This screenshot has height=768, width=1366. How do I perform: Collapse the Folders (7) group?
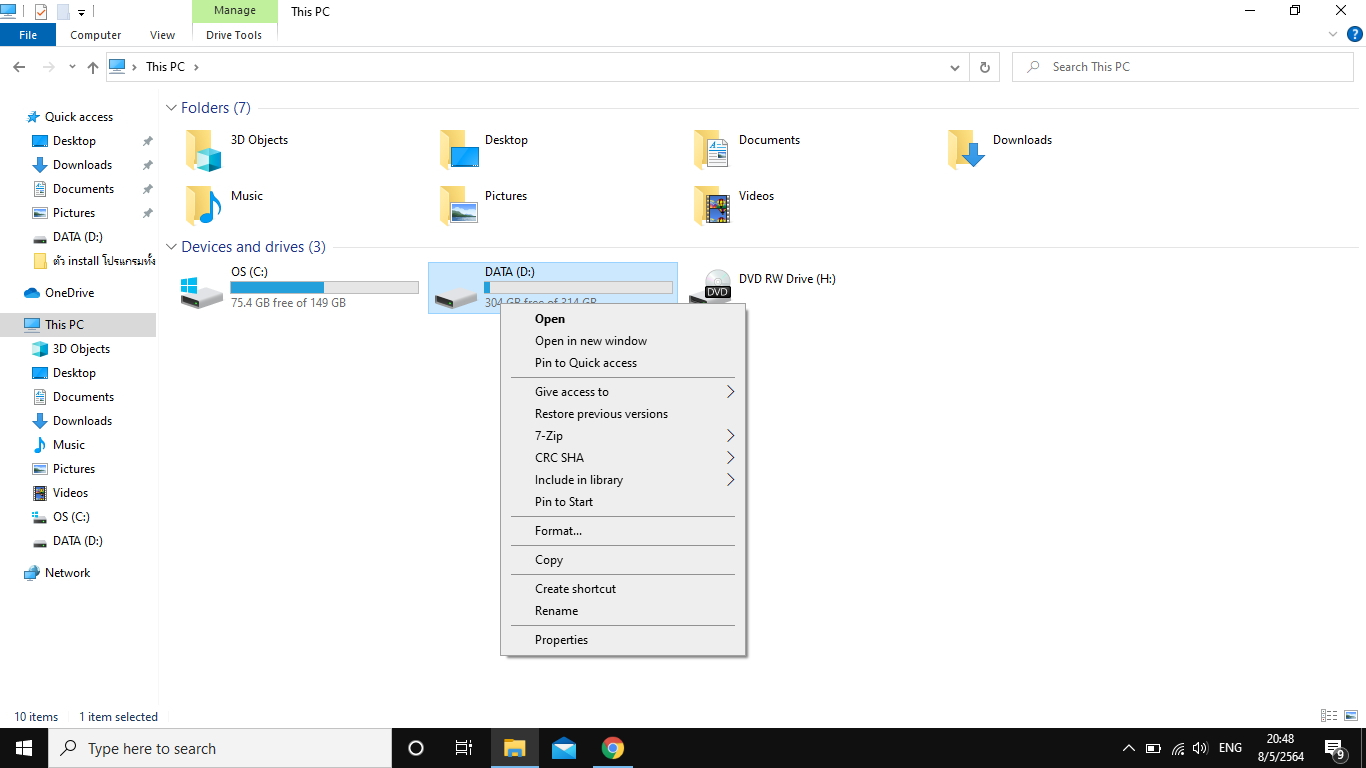[x=171, y=107]
